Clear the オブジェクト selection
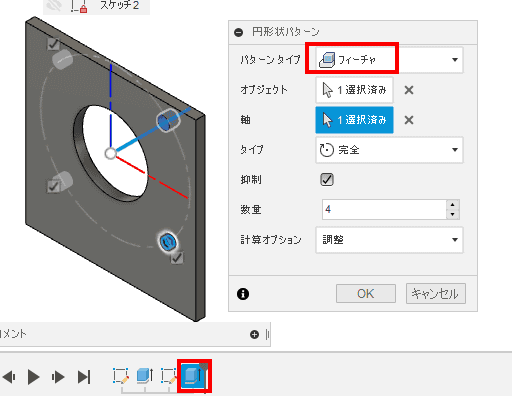 coord(409,90)
